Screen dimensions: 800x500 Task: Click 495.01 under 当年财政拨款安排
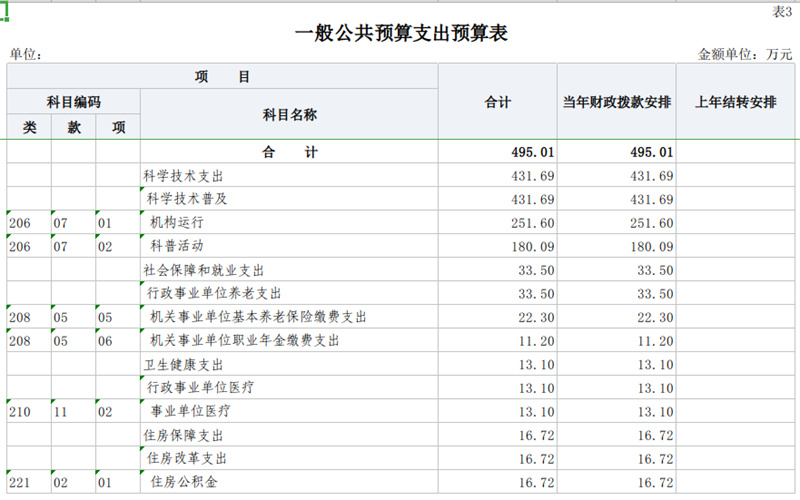tap(652, 152)
